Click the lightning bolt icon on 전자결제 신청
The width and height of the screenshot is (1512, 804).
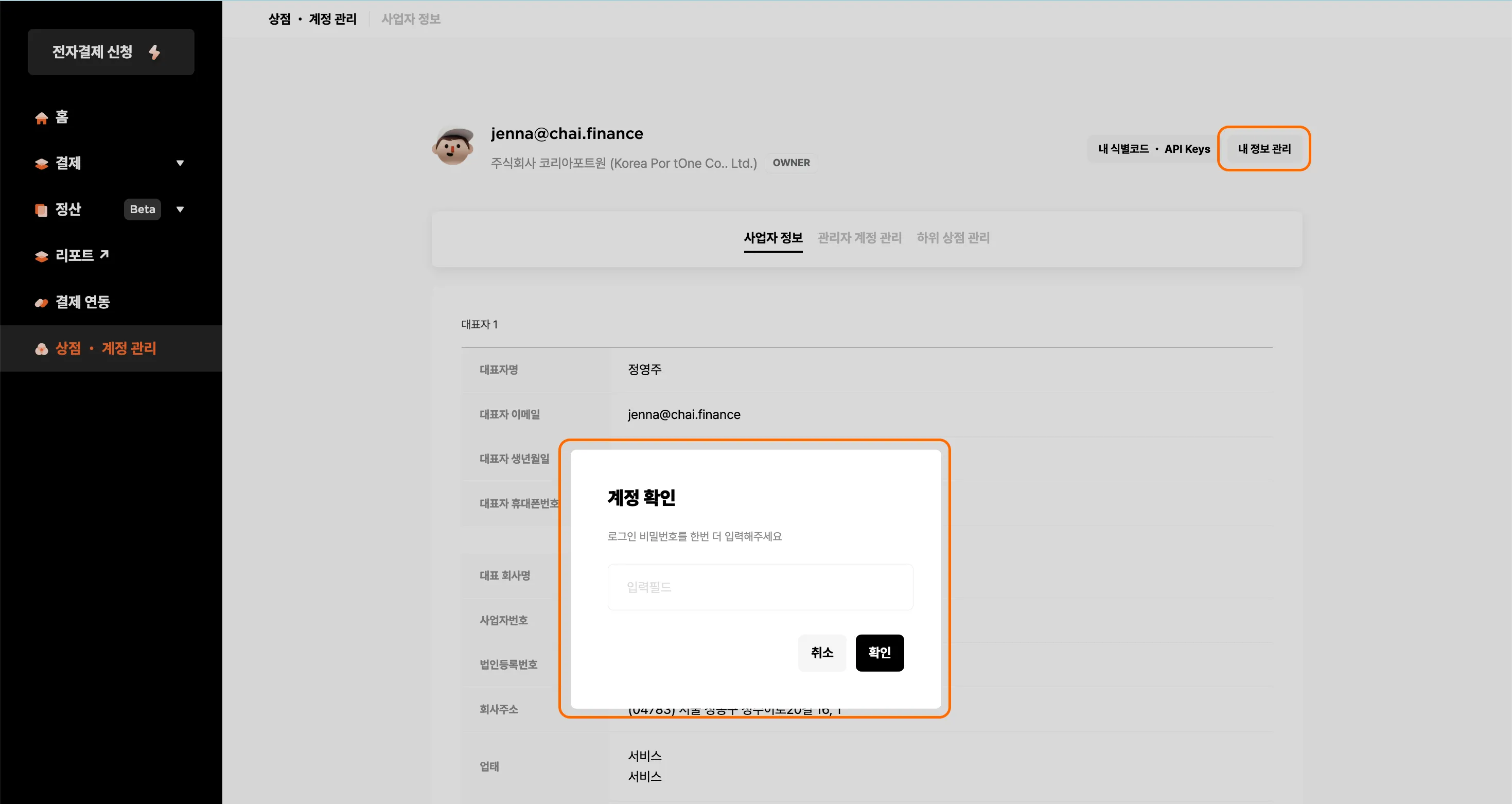coord(154,52)
